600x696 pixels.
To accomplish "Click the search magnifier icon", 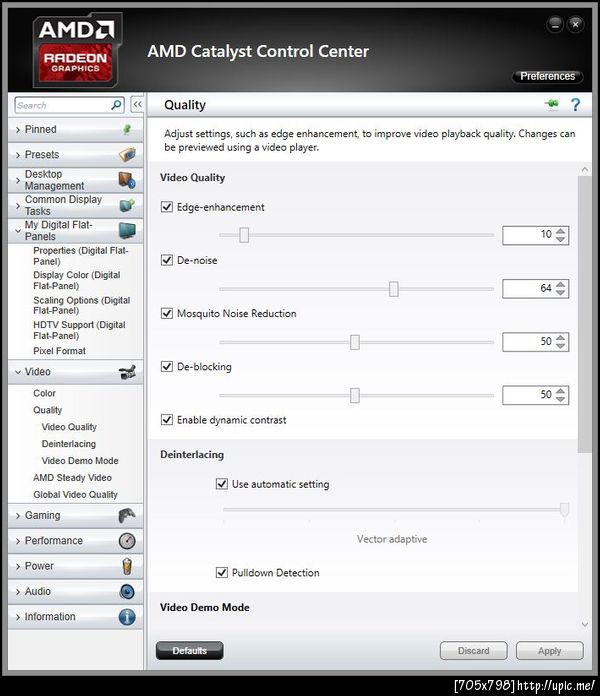I will pos(116,105).
